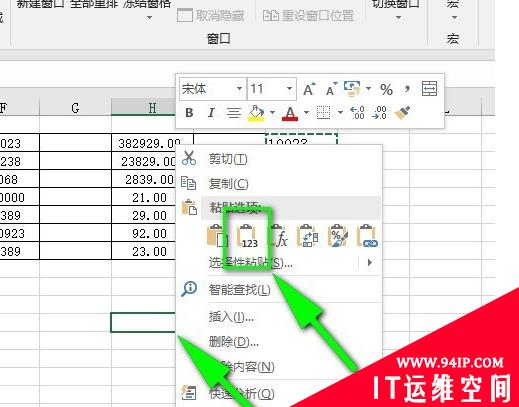Click Format Painter brush icon
Viewport: 519px width, 407px height.
pyautogui.click(x=402, y=113)
